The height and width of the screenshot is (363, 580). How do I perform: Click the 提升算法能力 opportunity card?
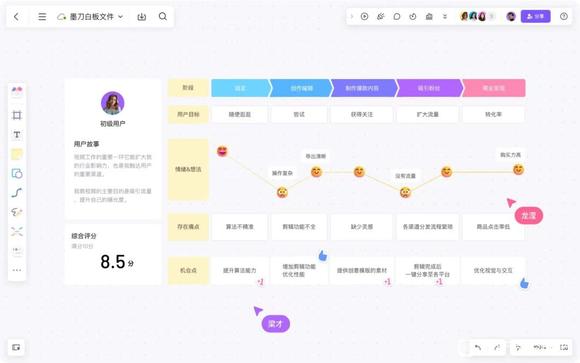click(239, 270)
